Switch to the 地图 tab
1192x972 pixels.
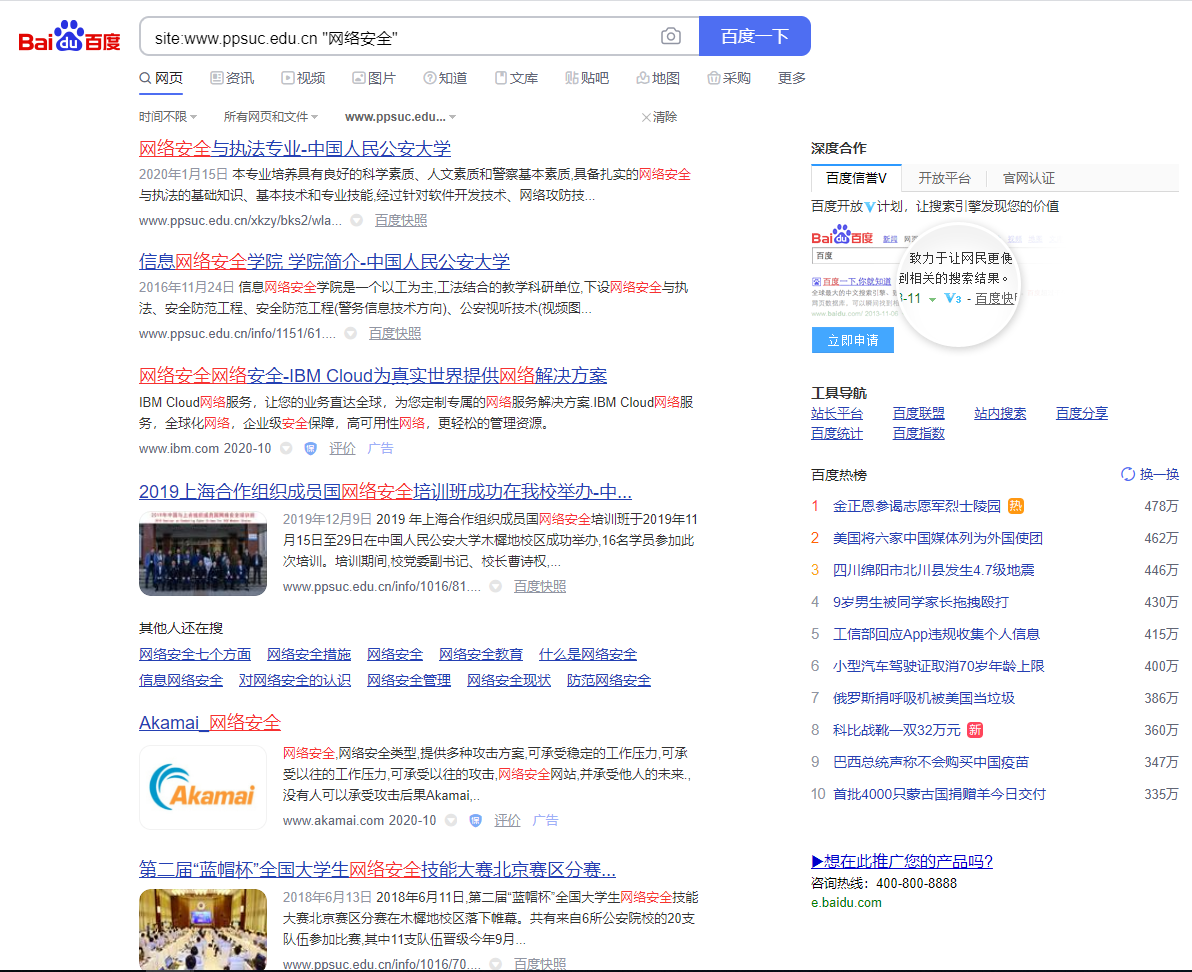coord(658,78)
